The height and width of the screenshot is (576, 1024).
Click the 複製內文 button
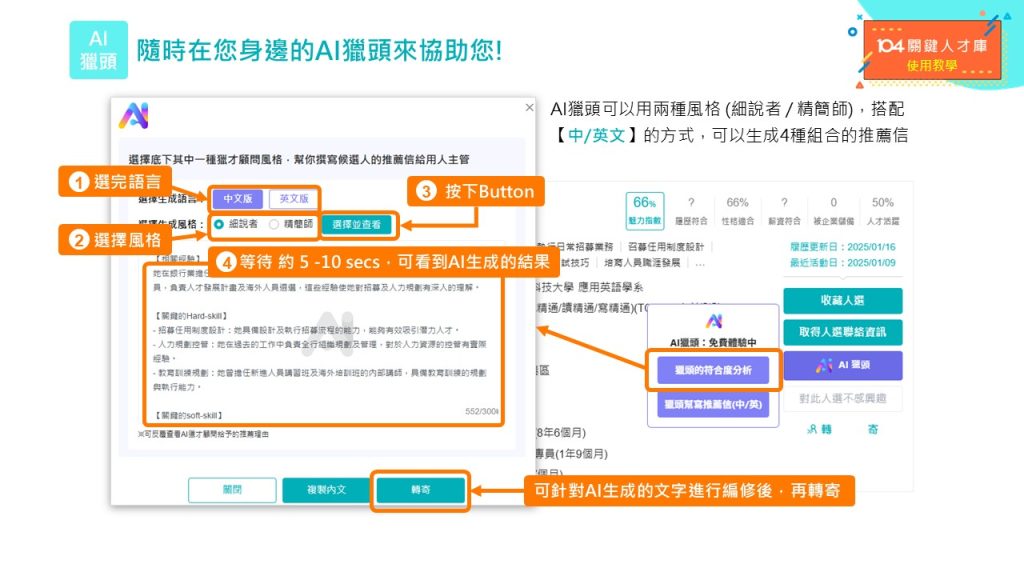(x=326, y=490)
